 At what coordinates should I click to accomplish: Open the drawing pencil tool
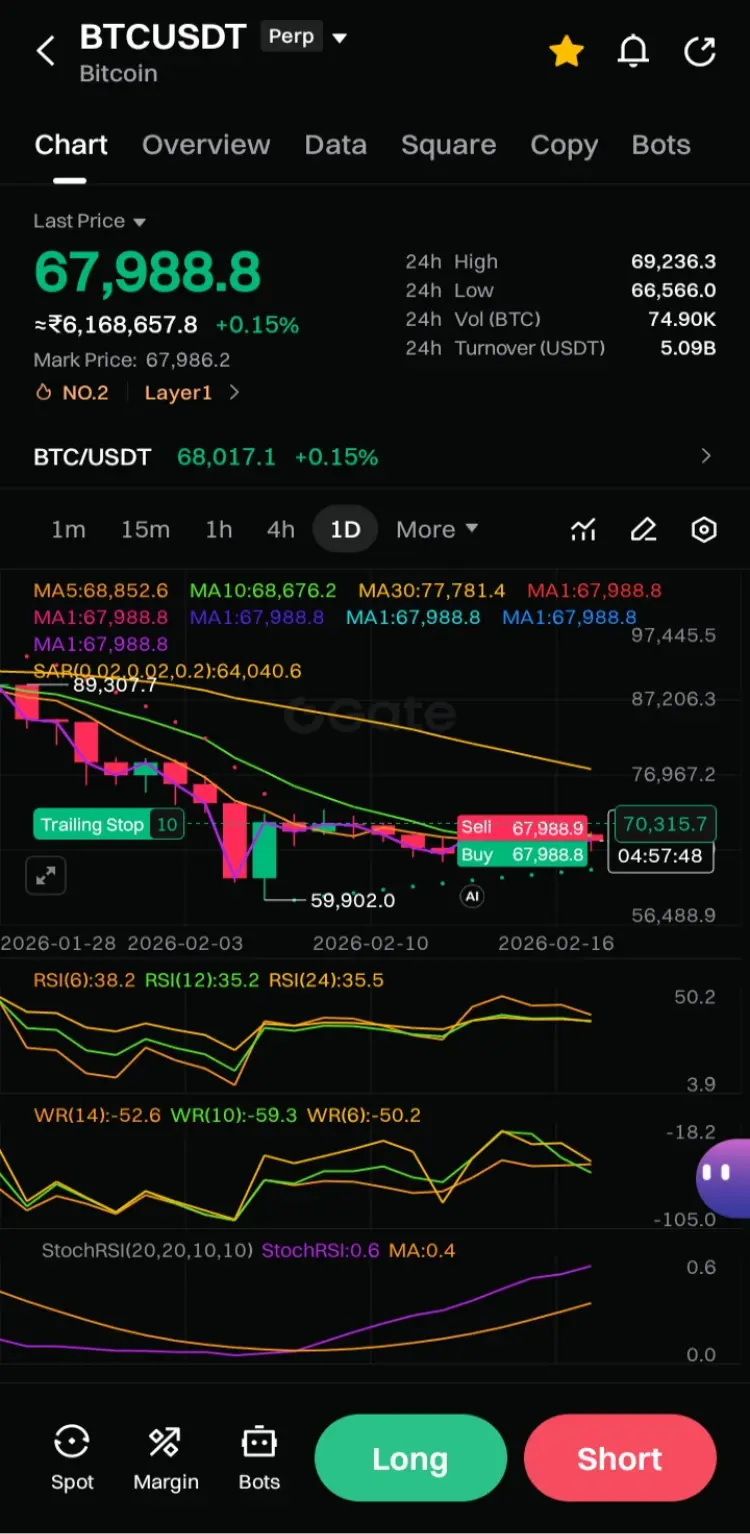click(x=644, y=530)
